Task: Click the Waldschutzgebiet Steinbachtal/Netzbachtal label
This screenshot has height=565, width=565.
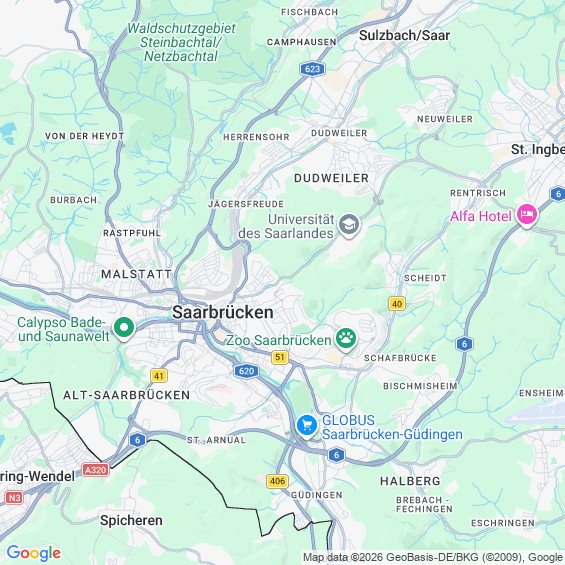Action: pyautogui.click(x=181, y=42)
